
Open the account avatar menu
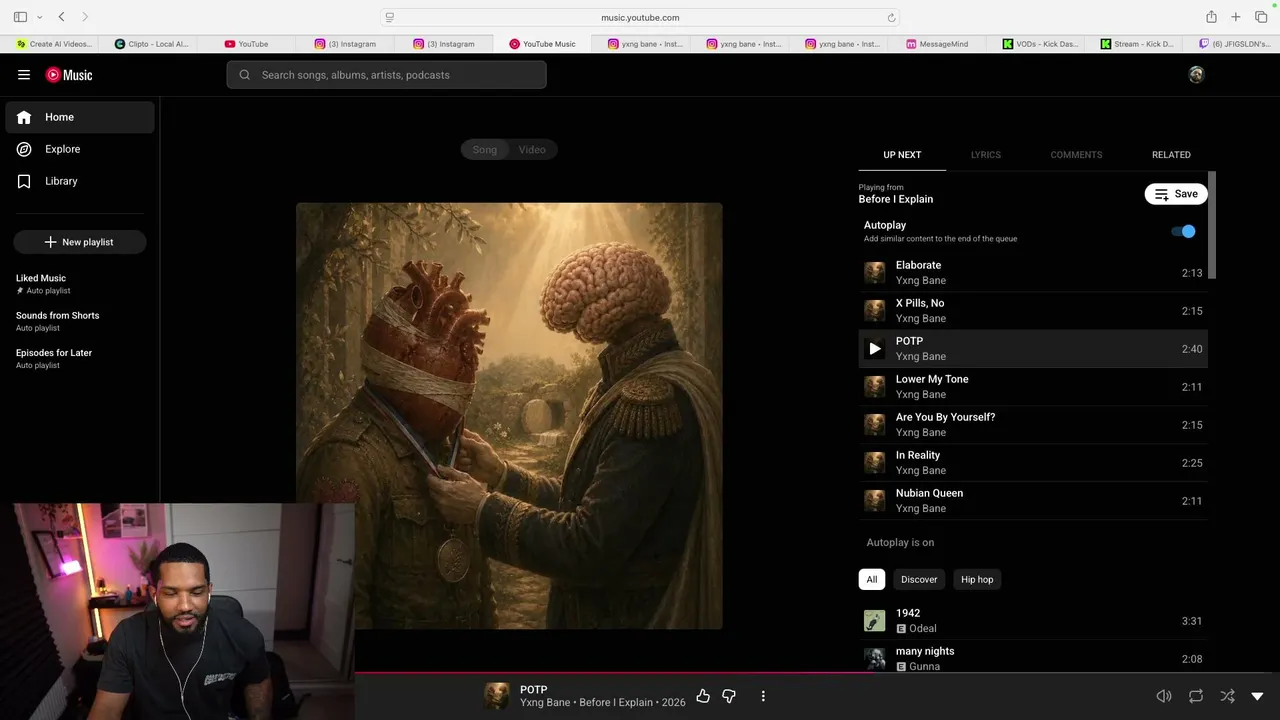point(1196,75)
